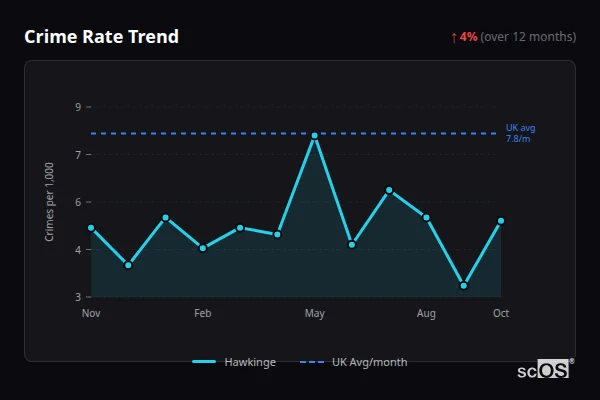Select the June data point
Screen dimensions: 600x400
352,245
